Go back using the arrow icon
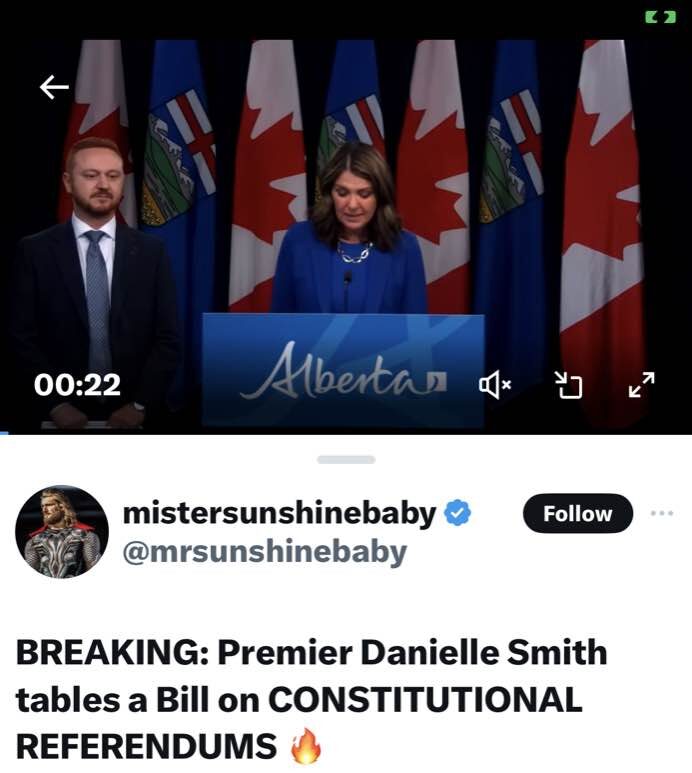Image resolution: width=692 pixels, height=773 pixels. (54, 87)
